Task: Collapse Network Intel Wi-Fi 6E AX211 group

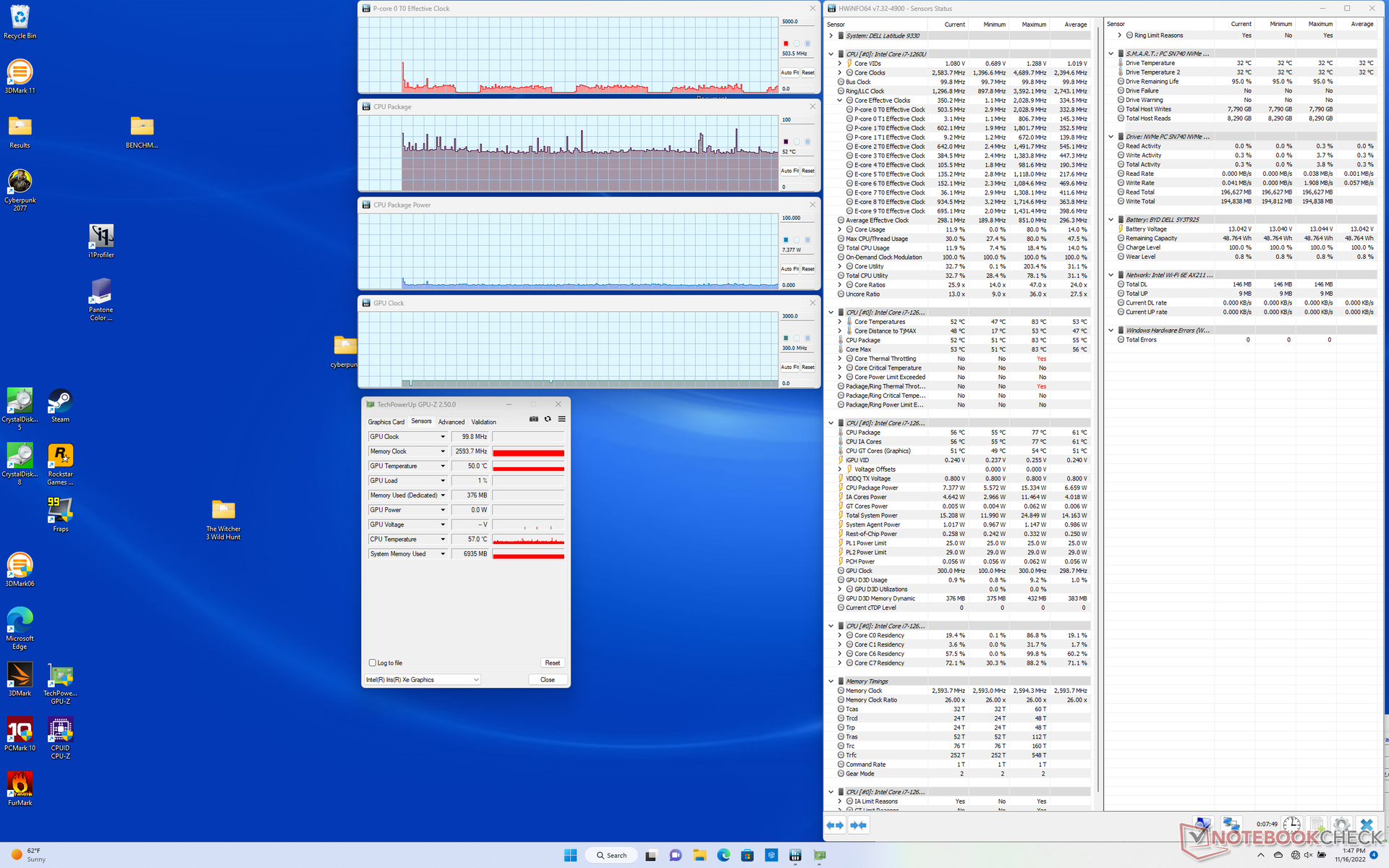Action: [x=1111, y=275]
